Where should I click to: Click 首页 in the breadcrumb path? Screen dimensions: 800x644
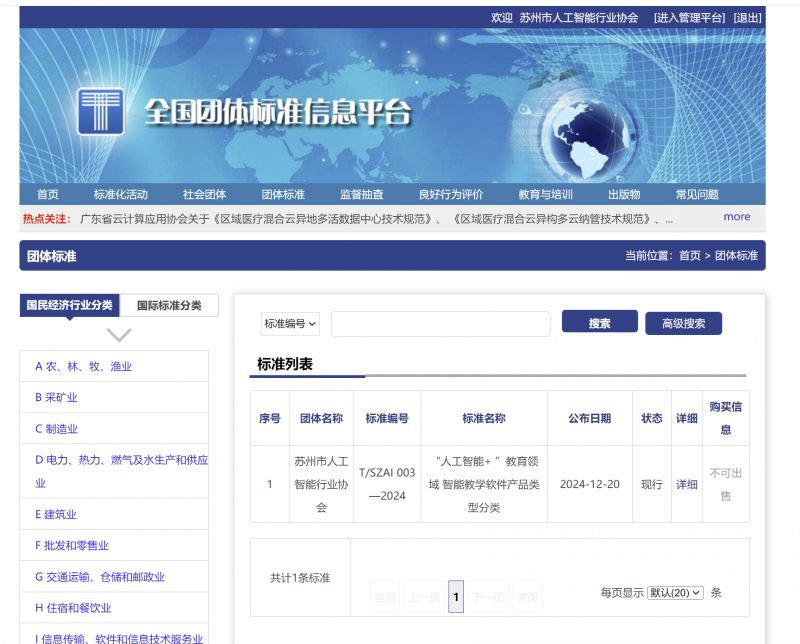click(x=689, y=256)
